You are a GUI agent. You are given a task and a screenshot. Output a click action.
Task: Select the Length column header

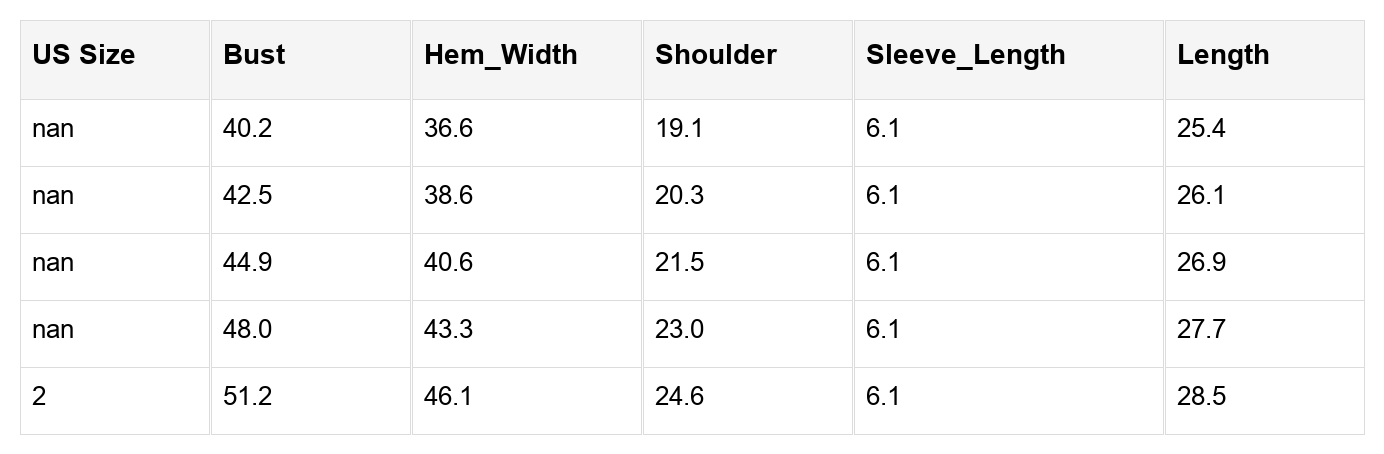click(x=1223, y=55)
